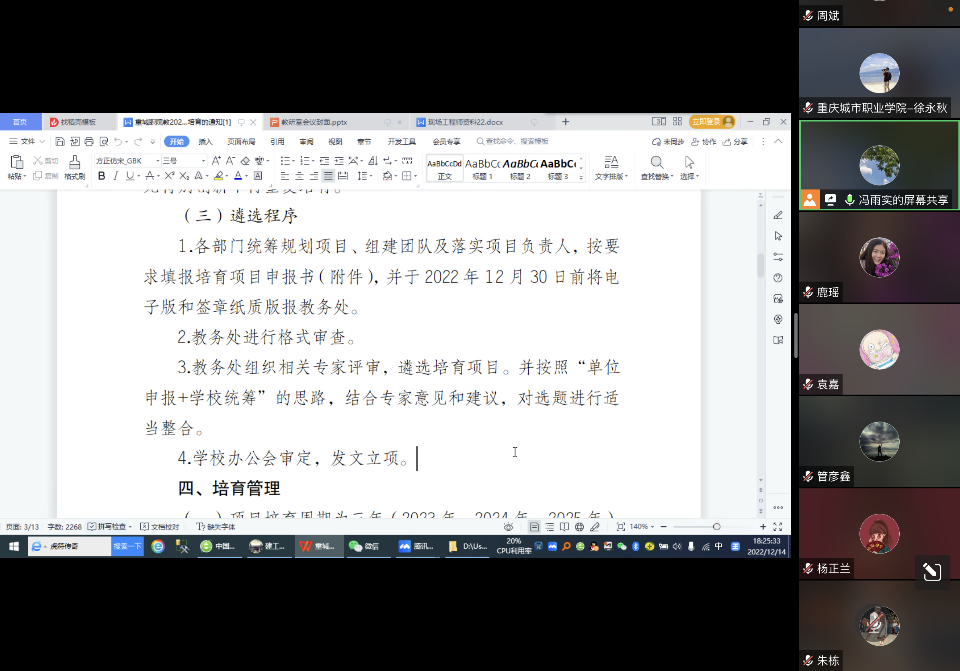
Task: Expand the font color dropdown arrow
Action: coord(246,175)
